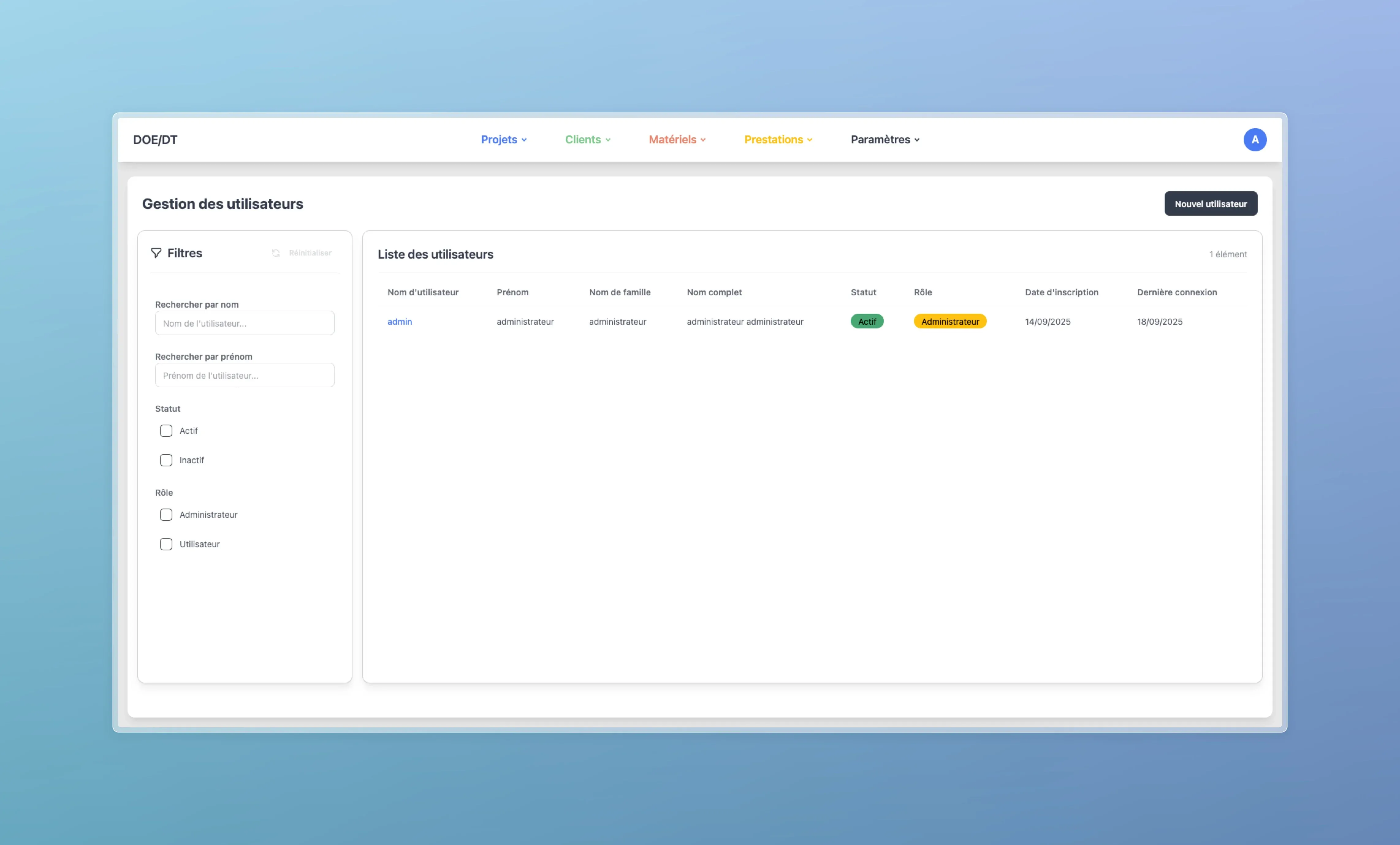Image resolution: width=1400 pixels, height=845 pixels.
Task: Click the Prénom de l'utilisateur input field
Action: coord(244,375)
